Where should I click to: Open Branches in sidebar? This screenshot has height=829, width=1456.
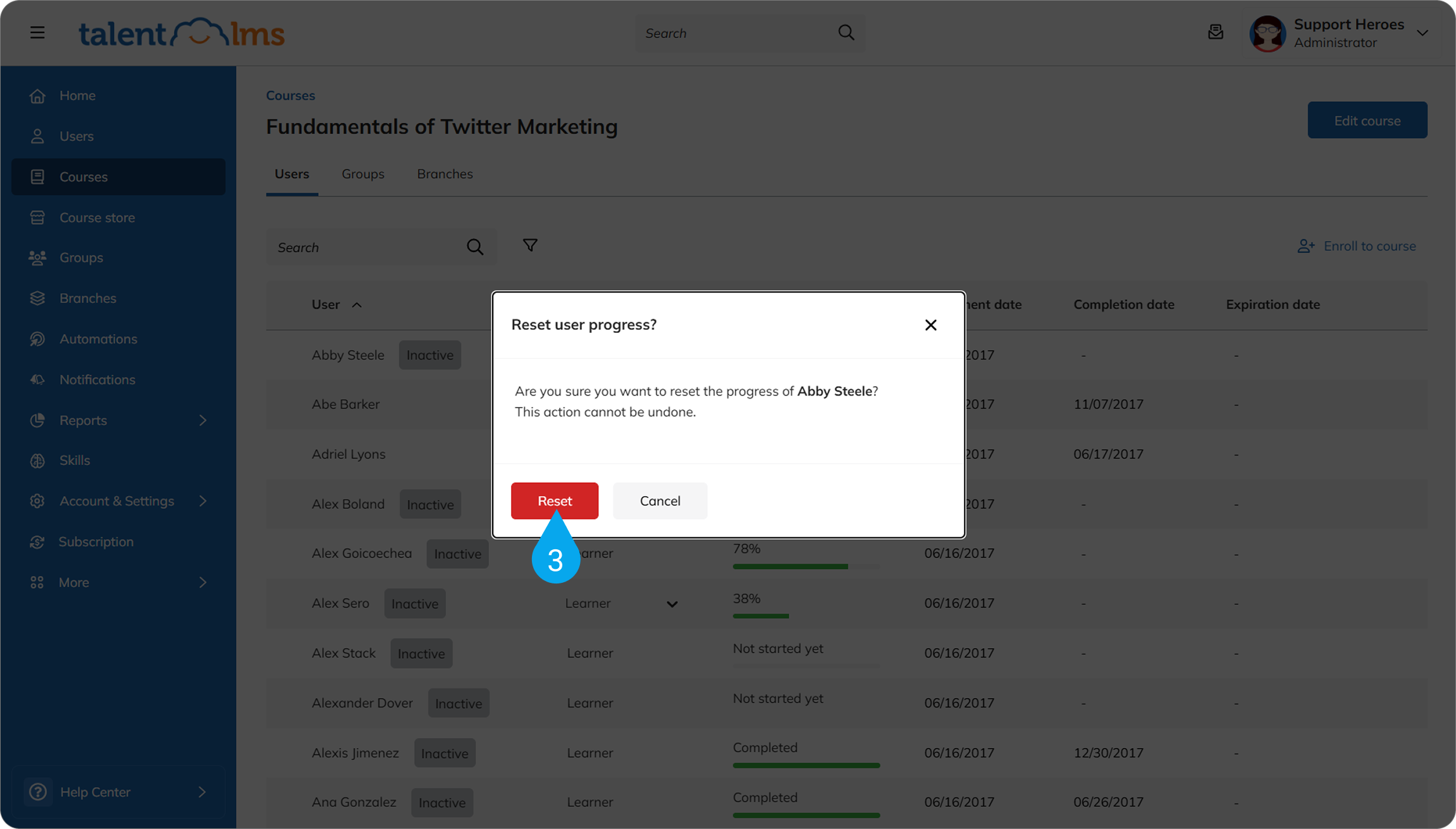(118, 298)
